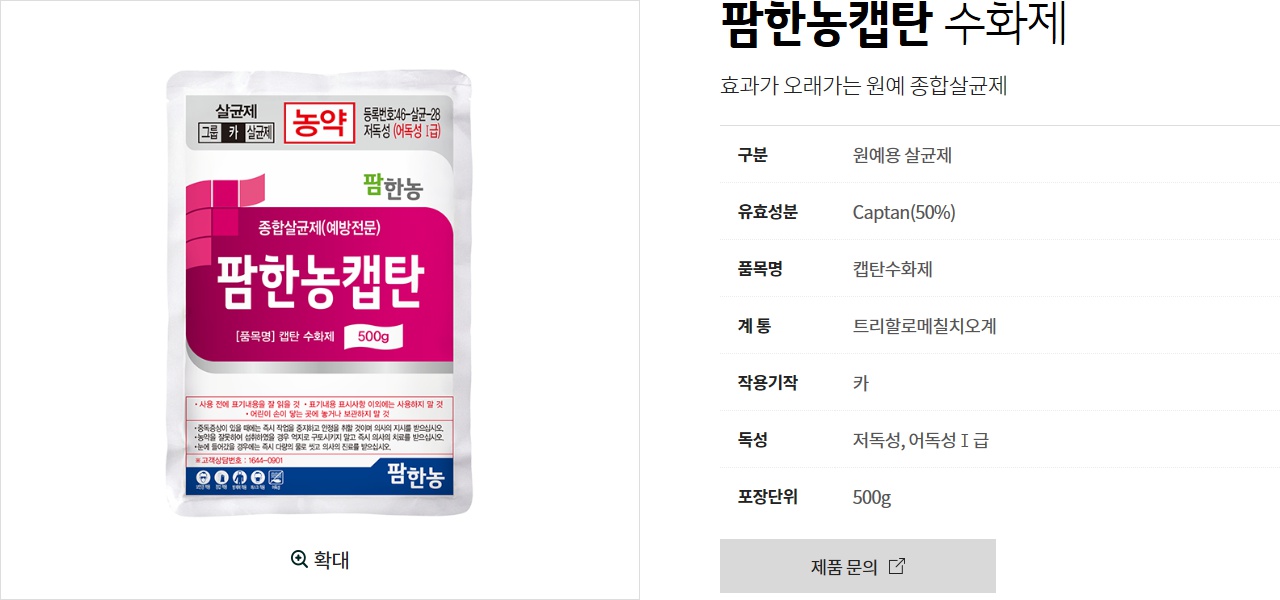Click the subtitle 효과가 오래가는 원예 종합살균제
The width and height of the screenshot is (1280, 600).
(863, 86)
